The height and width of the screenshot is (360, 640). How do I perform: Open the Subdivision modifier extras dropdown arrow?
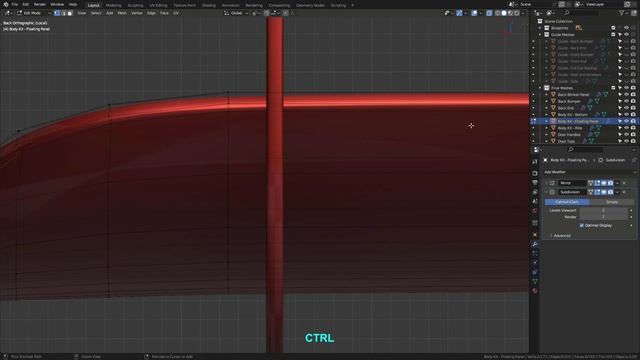pyautogui.click(x=617, y=192)
